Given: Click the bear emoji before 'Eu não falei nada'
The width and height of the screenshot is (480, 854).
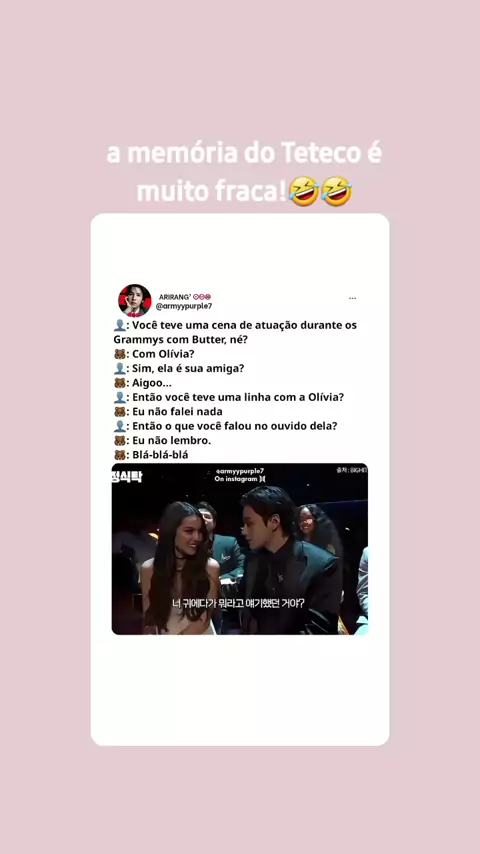Looking at the screenshot, I should (x=119, y=412).
